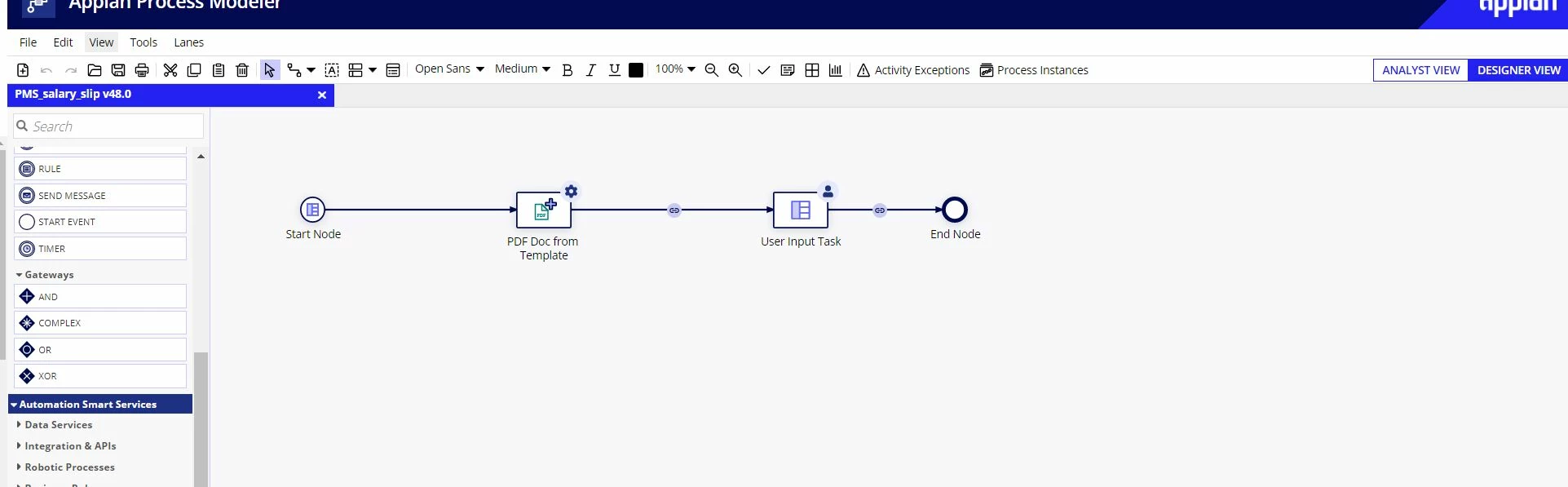Save the process model with floppy icon
The image size is (1568, 487).
click(118, 70)
